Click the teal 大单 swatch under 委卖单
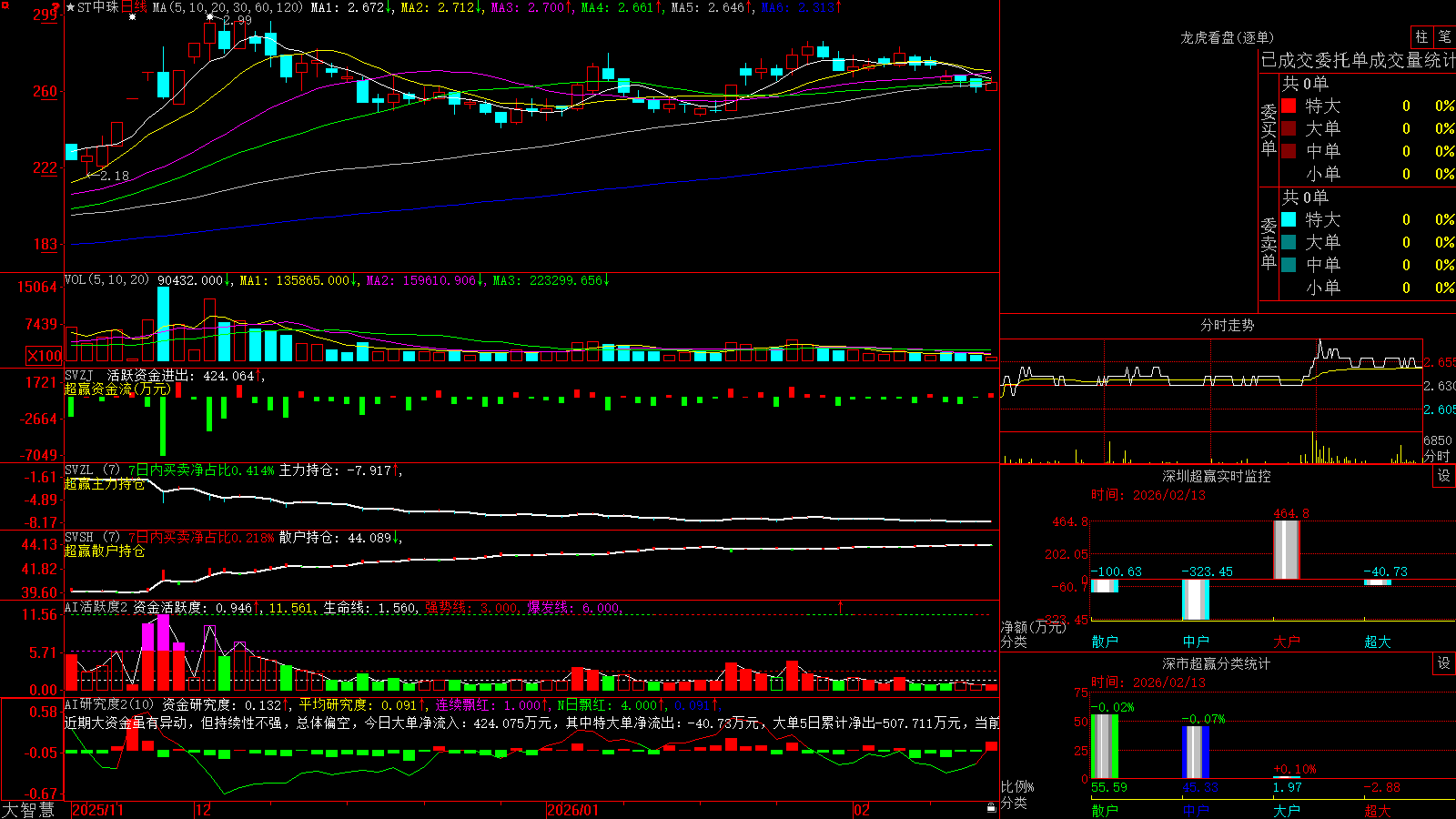The width and height of the screenshot is (1456, 819). click(1289, 242)
